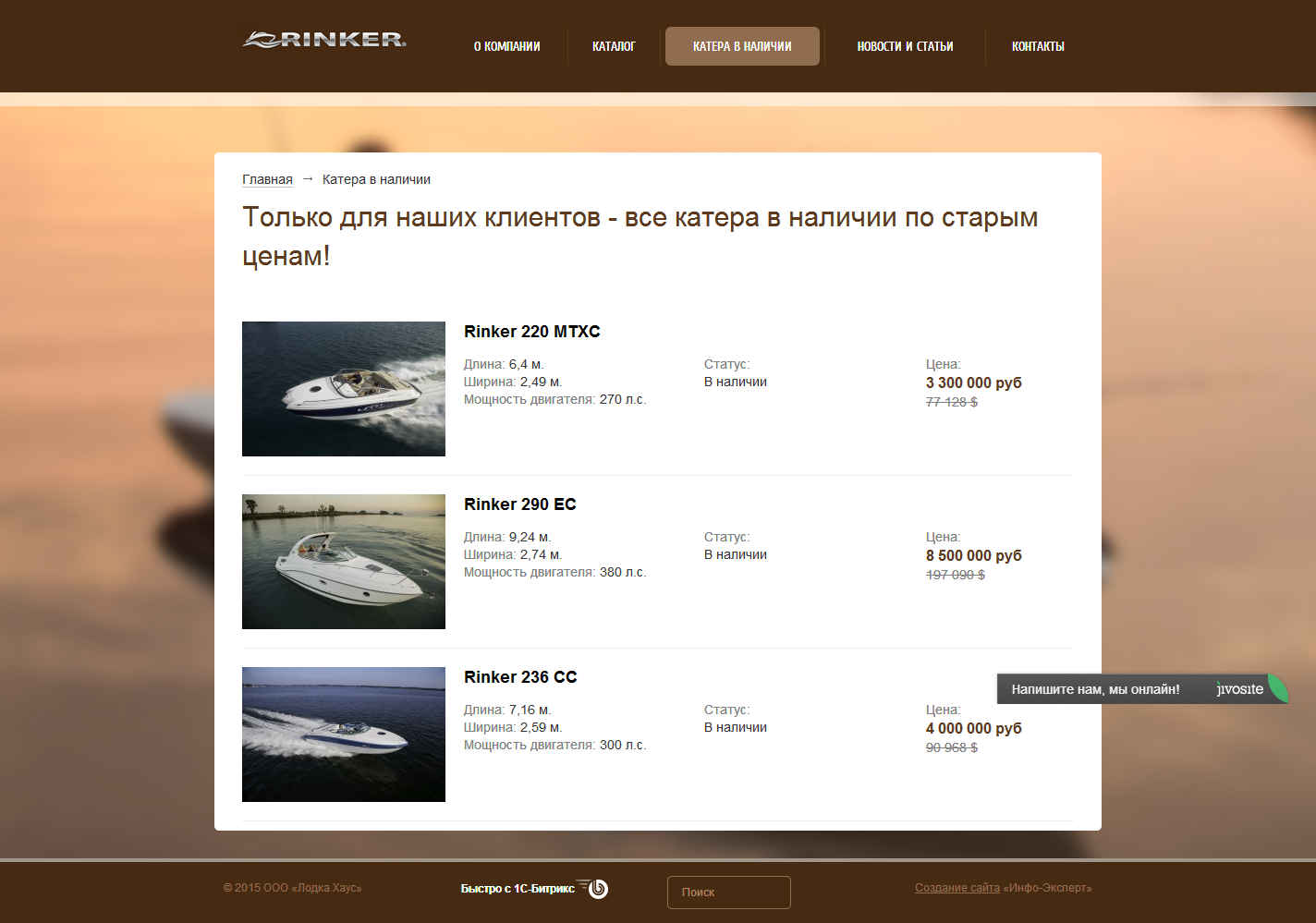This screenshot has height=923, width=1316.
Task: Click 'Мощность двигателя: 380 л.с.' text
Action: (554, 572)
